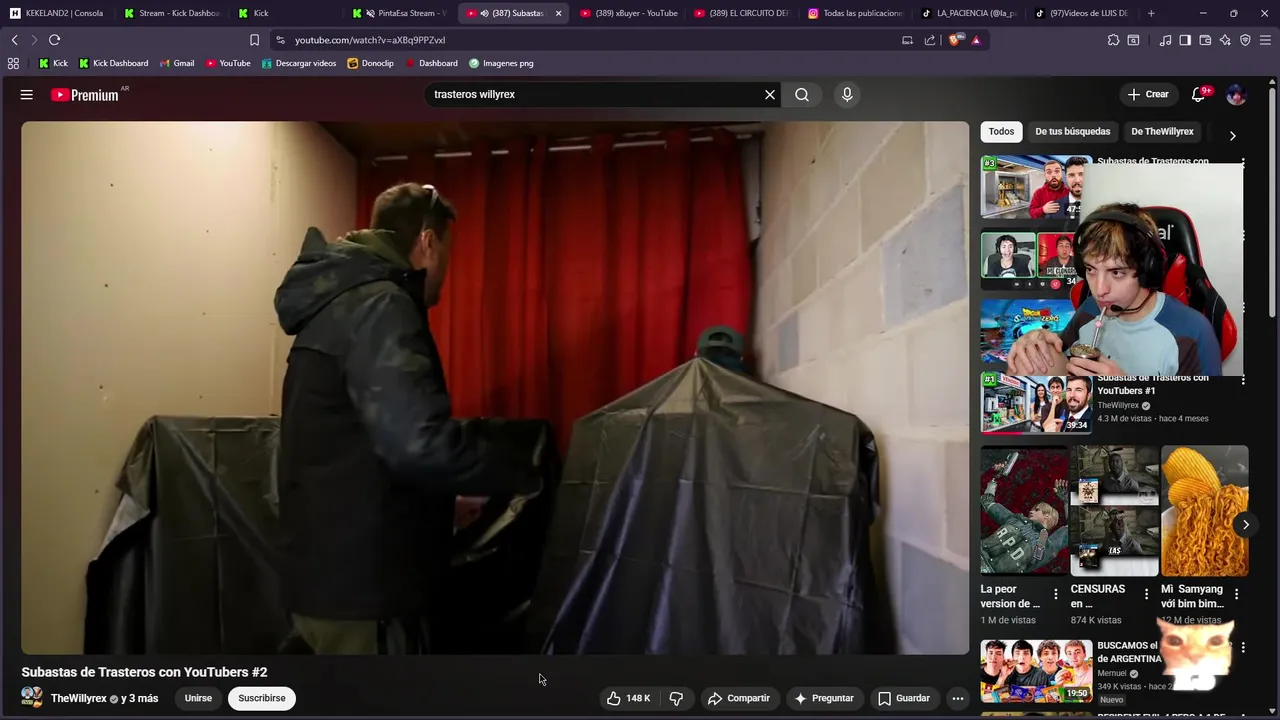Switch to (389) xBuyer YouTube tab
This screenshot has width=1280, height=720.
click(x=629, y=13)
